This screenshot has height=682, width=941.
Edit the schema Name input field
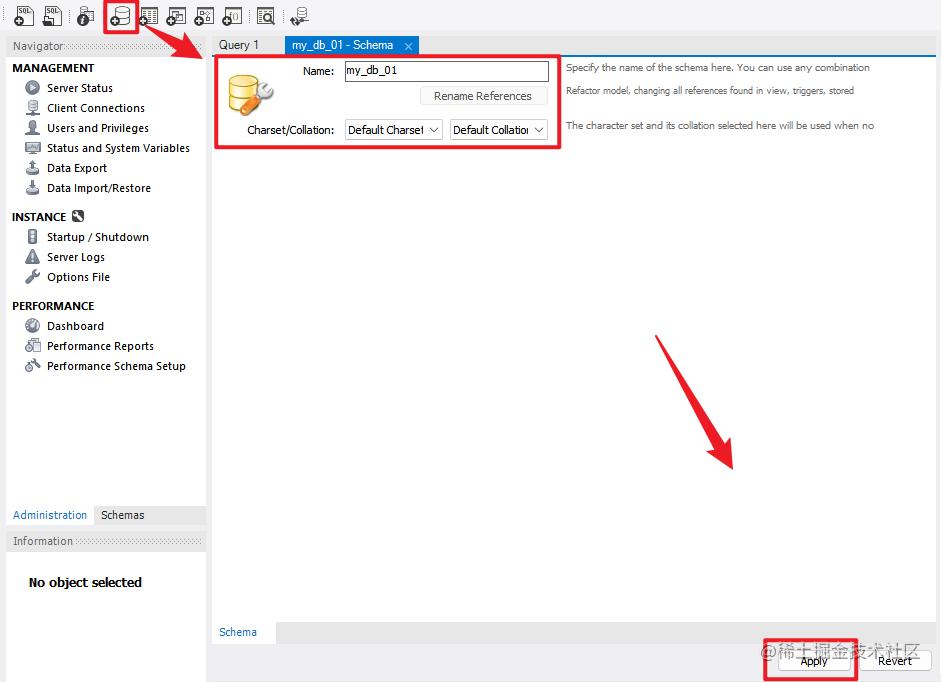coord(445,71)
